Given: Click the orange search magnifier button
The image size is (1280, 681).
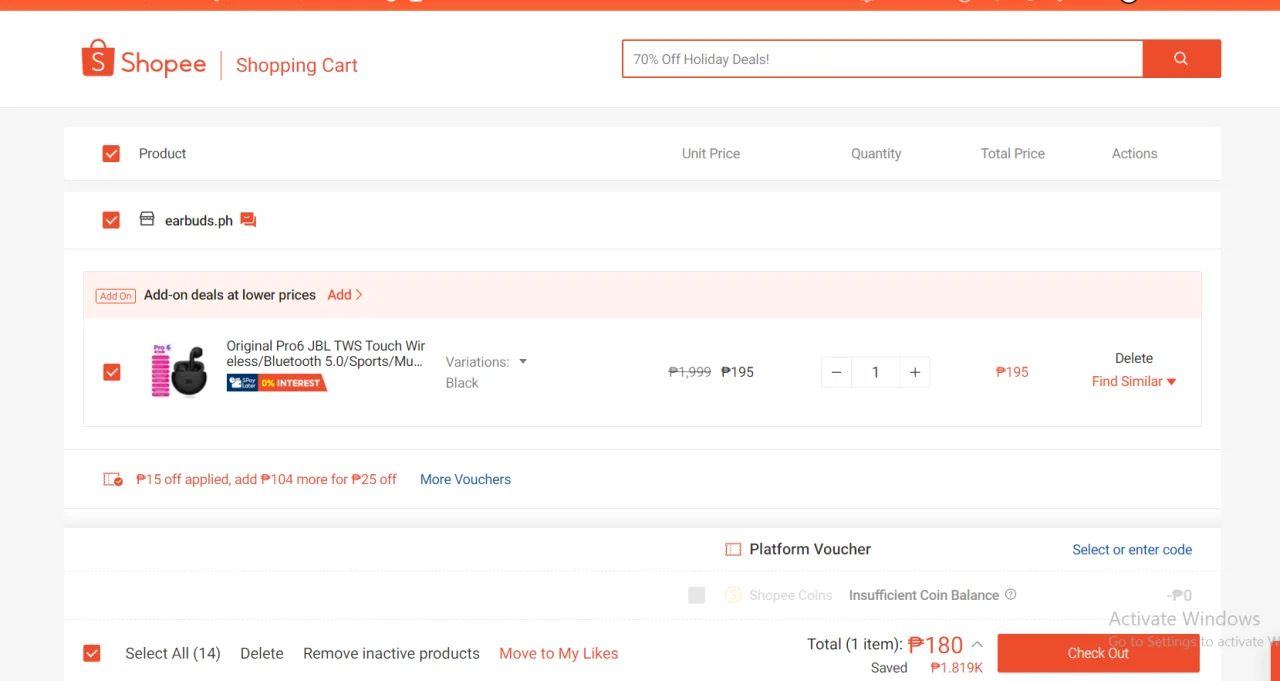Looking at the screenshot, I should point(1181,59).
